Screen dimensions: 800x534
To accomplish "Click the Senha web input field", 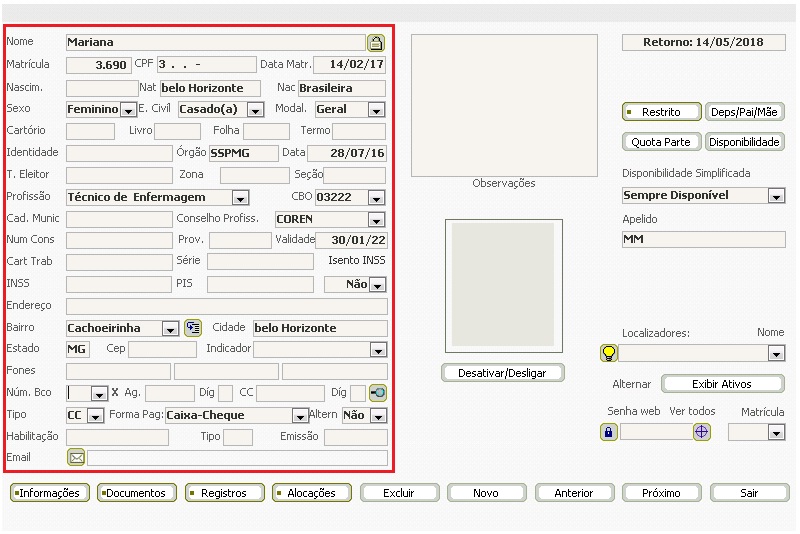I will [x=656, y=433].
